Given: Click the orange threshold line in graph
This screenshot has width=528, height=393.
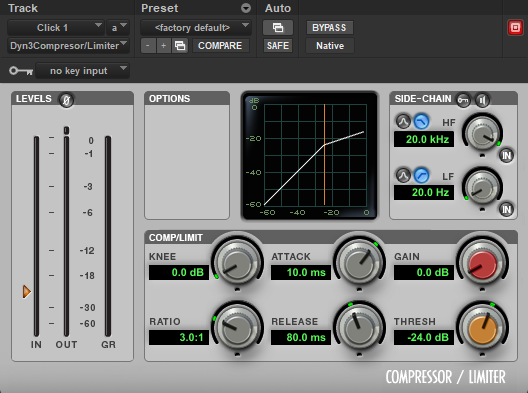Looking at the screenshot, I should 324,155.
